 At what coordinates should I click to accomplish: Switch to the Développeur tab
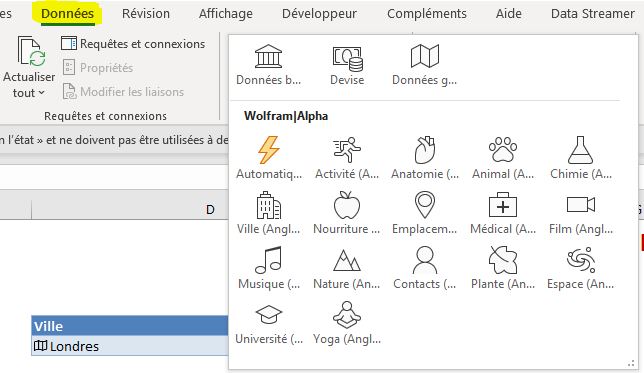(x=320, y=14)
